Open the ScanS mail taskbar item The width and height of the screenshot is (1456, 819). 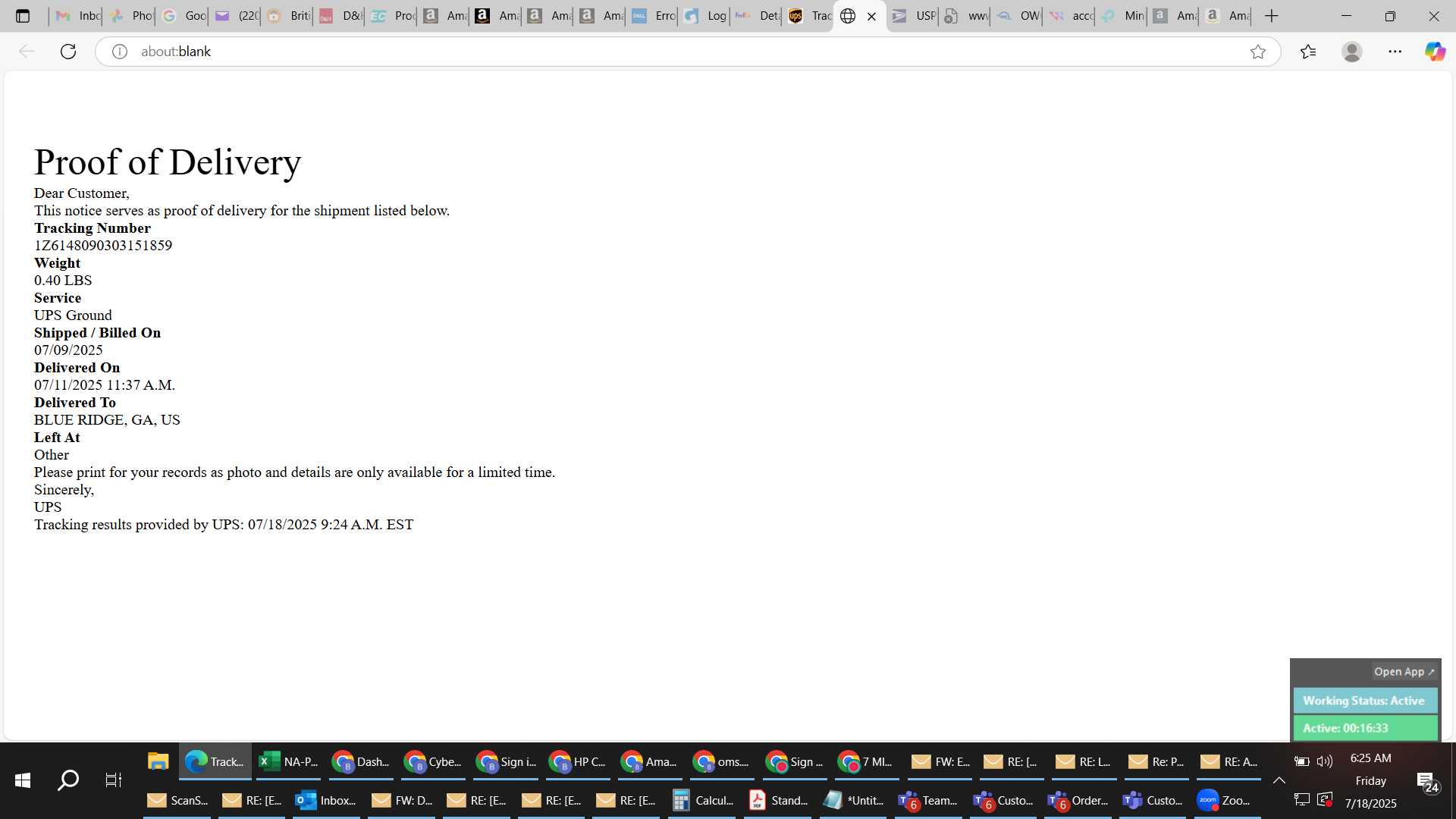(177, 800)
